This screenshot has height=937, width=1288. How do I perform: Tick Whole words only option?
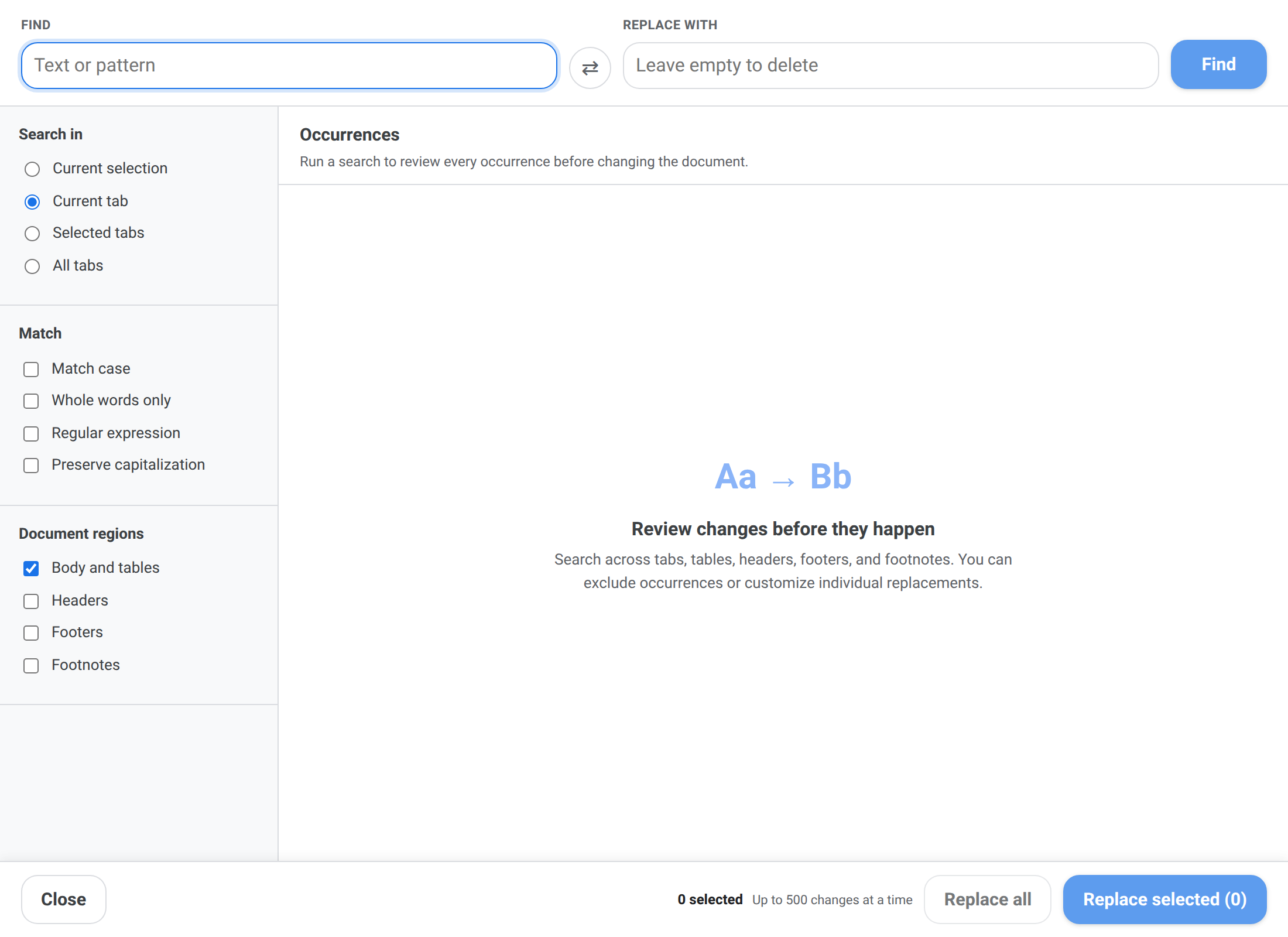point(31,401)
